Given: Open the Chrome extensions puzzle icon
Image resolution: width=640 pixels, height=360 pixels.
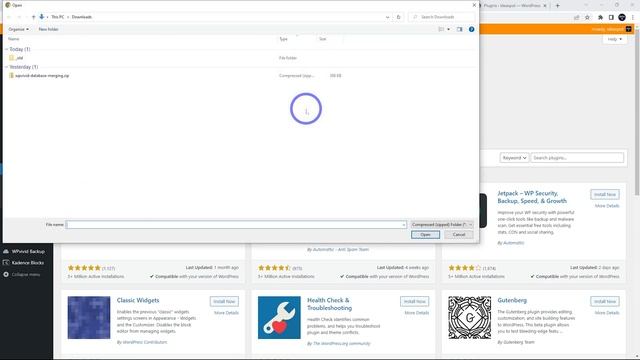Looking at the screenshot, I should 600,18.
